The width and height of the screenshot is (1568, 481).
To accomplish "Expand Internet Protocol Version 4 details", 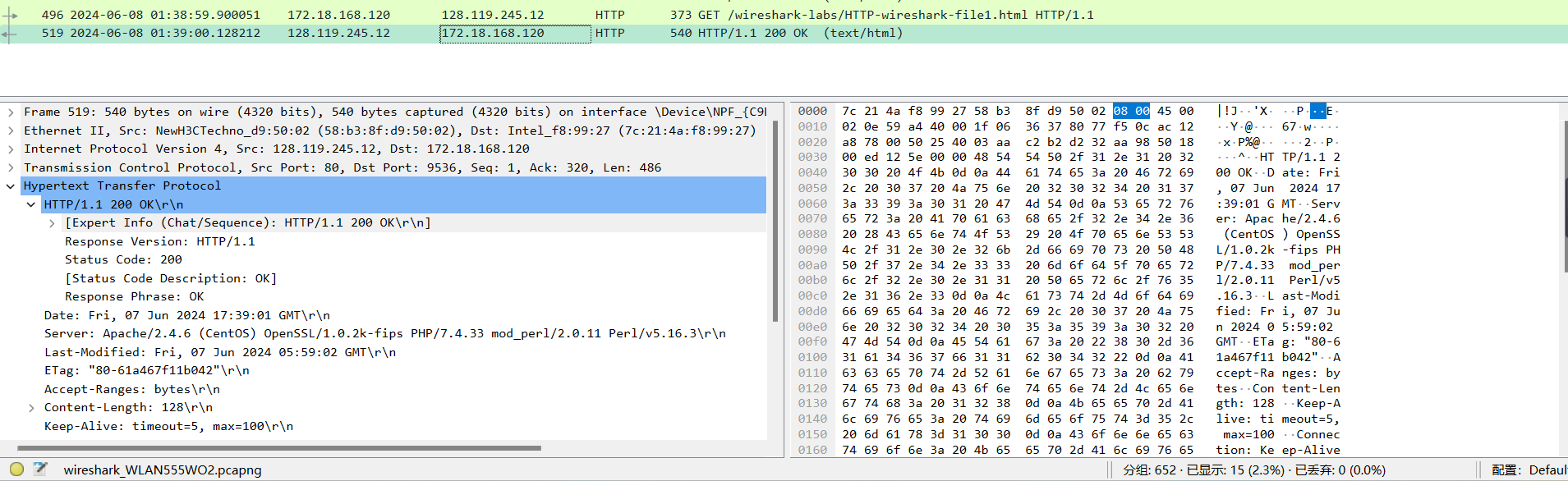I will pos(11,149).
